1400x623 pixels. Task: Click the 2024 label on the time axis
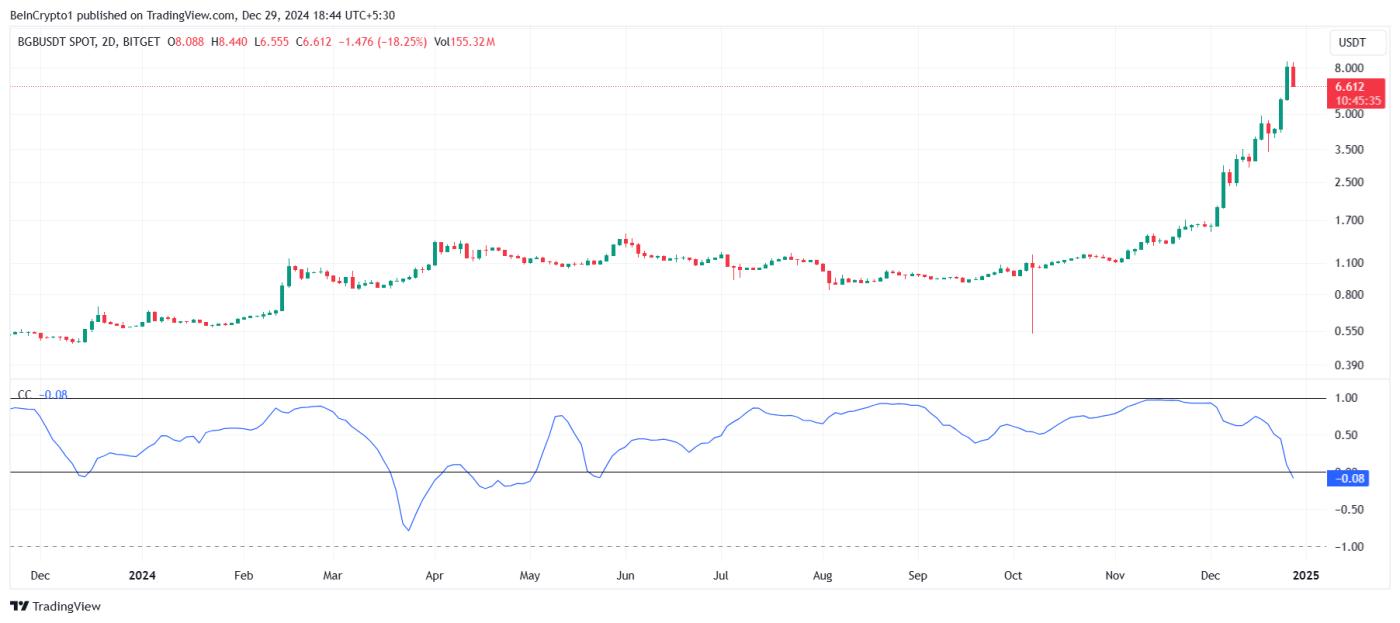click(x=141, y=576)
